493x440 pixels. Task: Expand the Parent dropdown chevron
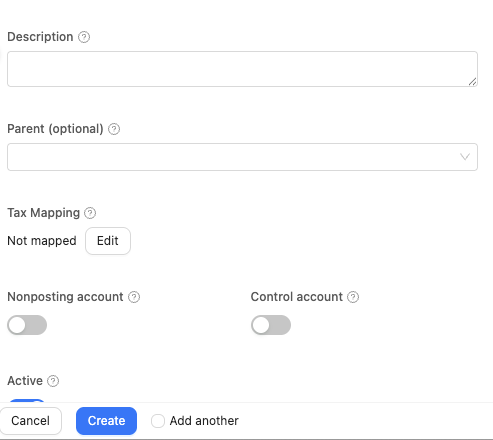465,157
